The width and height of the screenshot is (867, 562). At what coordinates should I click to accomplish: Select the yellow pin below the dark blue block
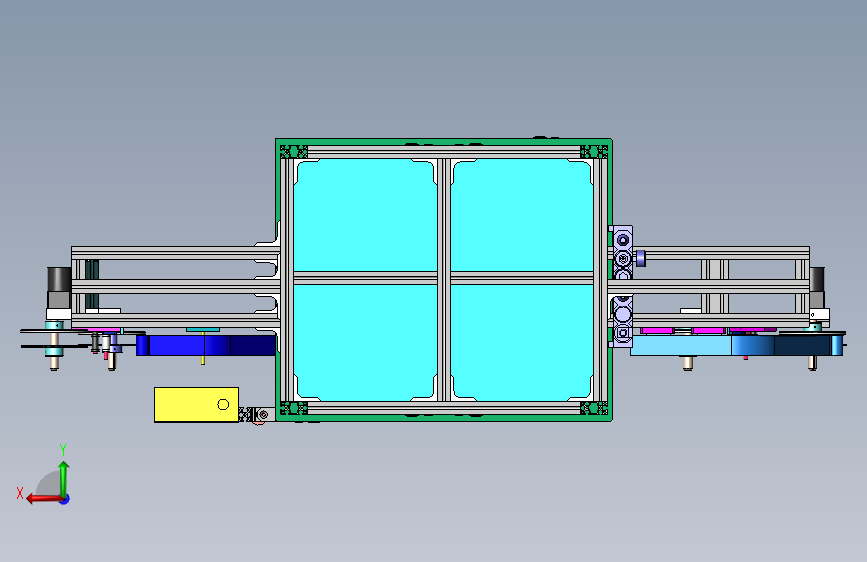pyautogui.click(x=203, y=360)
